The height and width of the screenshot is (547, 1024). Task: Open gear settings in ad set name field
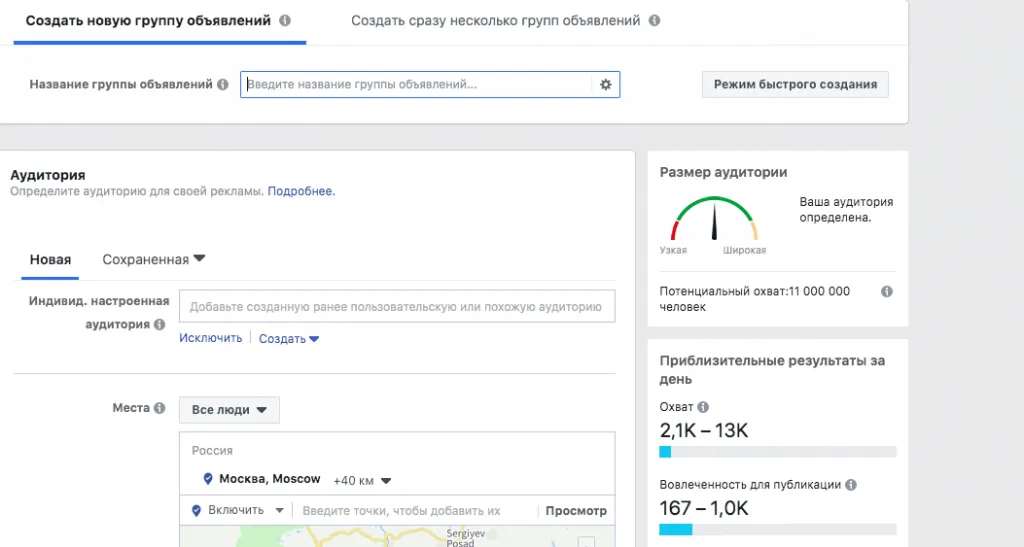[x=605, y=84]
